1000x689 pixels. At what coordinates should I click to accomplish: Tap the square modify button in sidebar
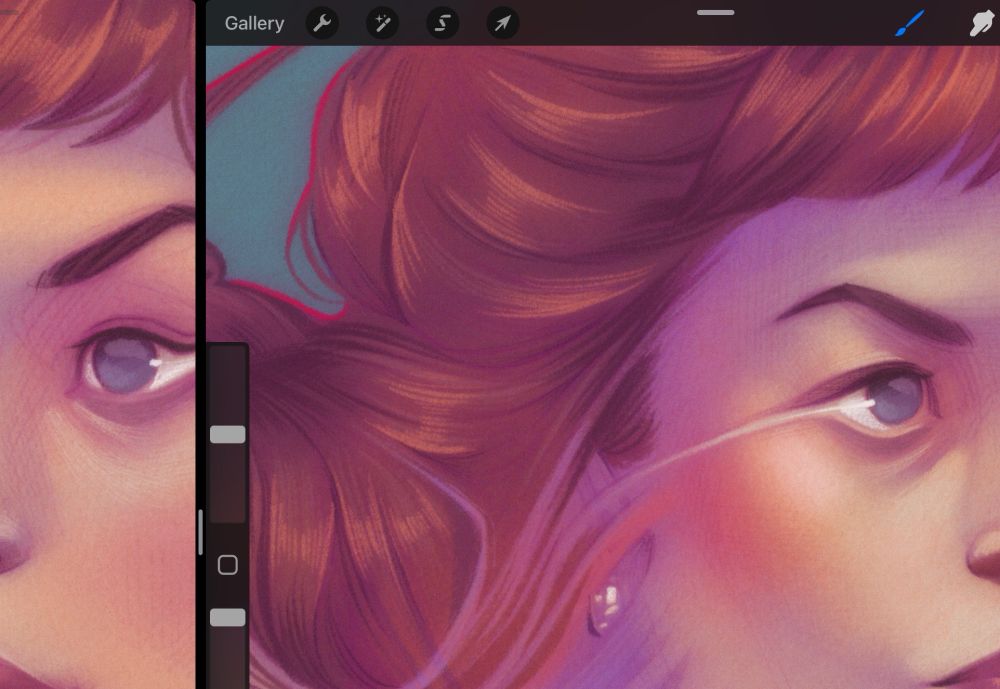(x=228, y=565)
